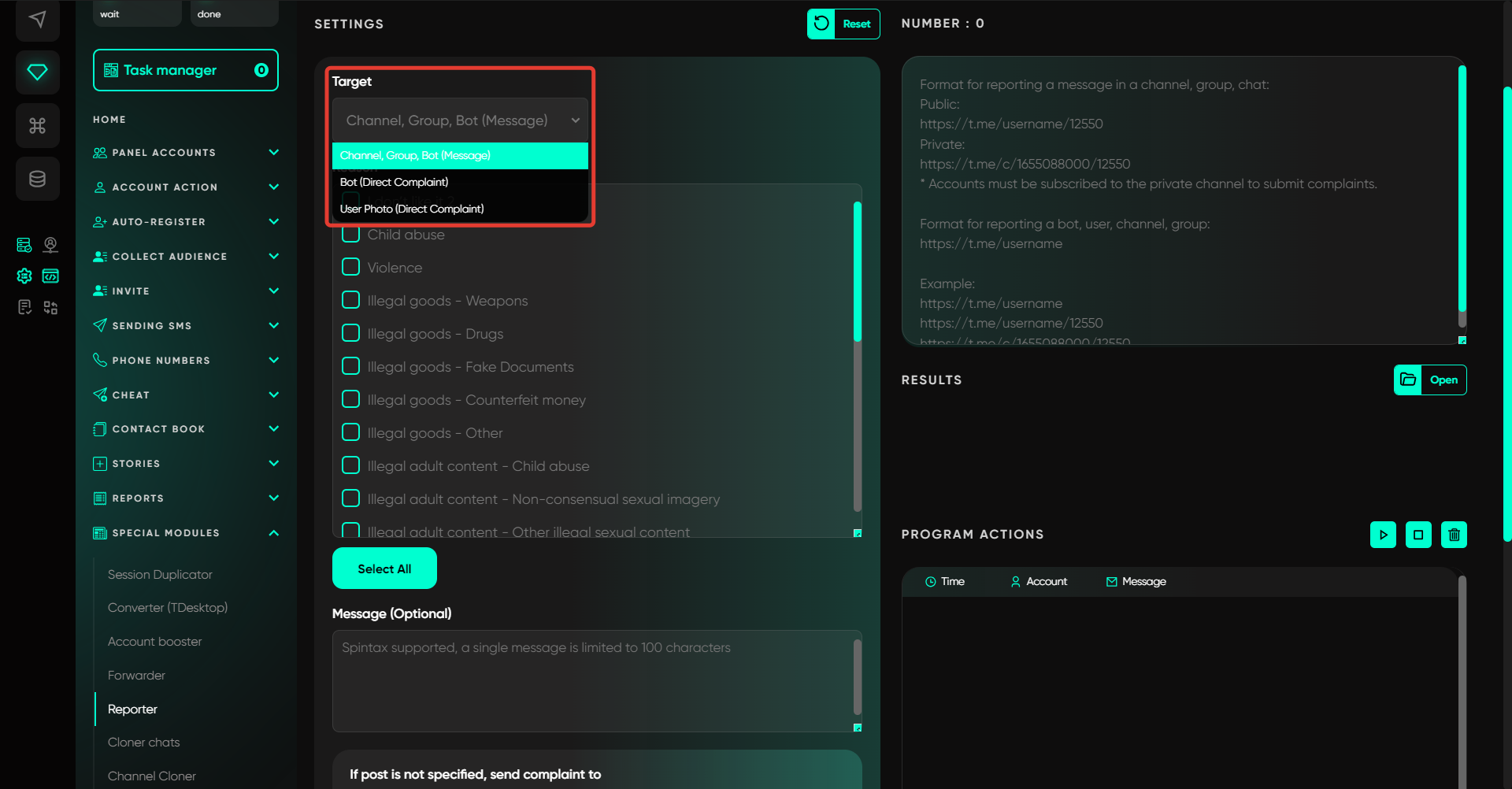Viewport: 1512px width, 789px height.
Task: Start the program with the play button
Action: click(1383, 535)
